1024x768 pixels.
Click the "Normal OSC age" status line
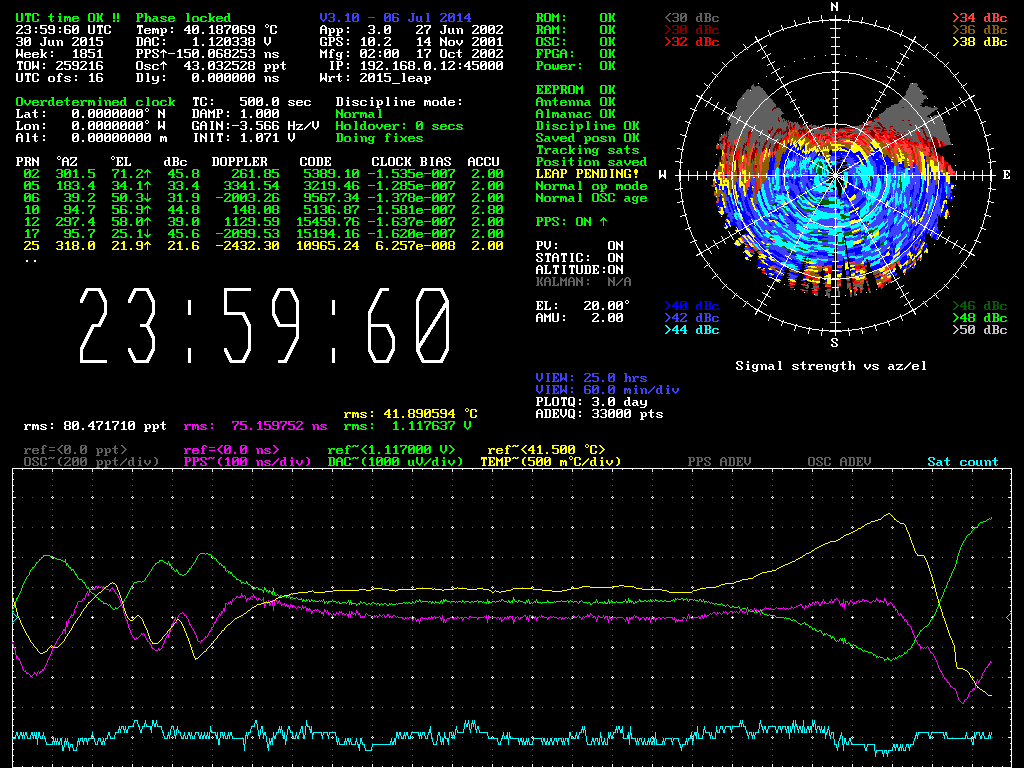592,198
